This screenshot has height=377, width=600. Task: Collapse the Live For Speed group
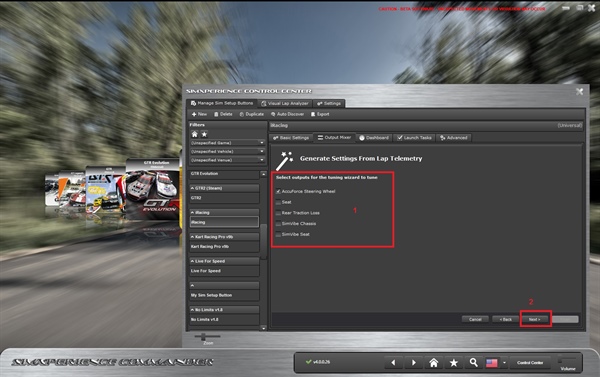pos(192,261)
